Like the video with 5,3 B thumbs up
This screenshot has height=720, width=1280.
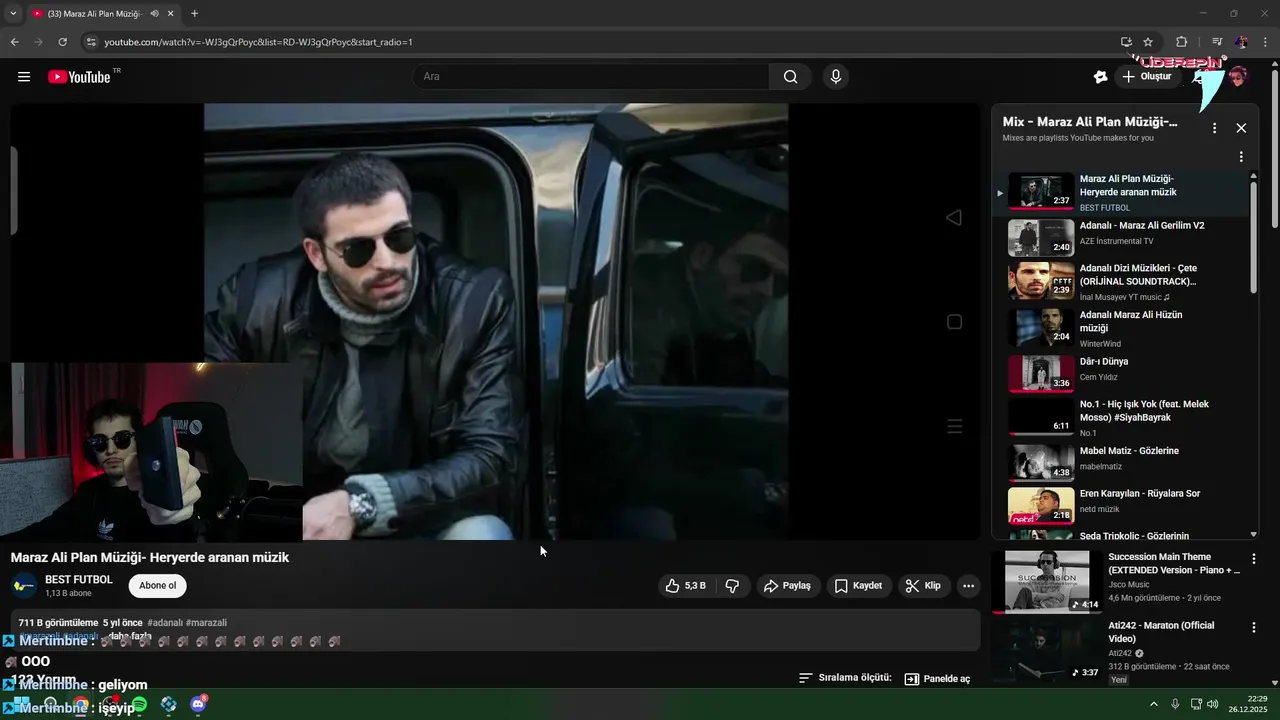click(x=687, y=586)
